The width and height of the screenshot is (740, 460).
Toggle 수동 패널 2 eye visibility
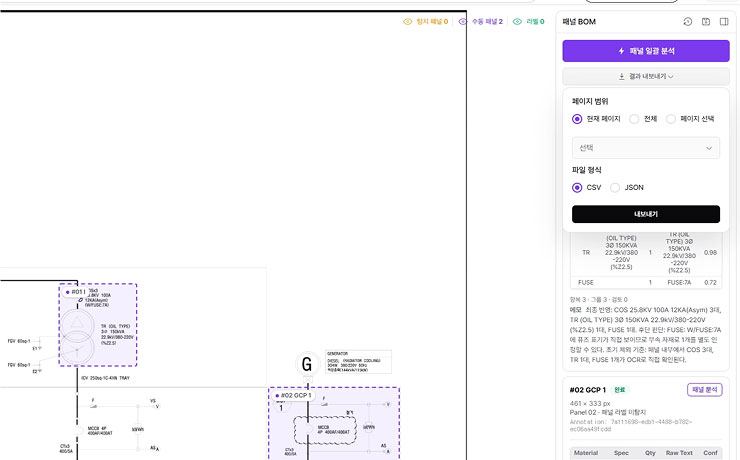coord(462,22)
